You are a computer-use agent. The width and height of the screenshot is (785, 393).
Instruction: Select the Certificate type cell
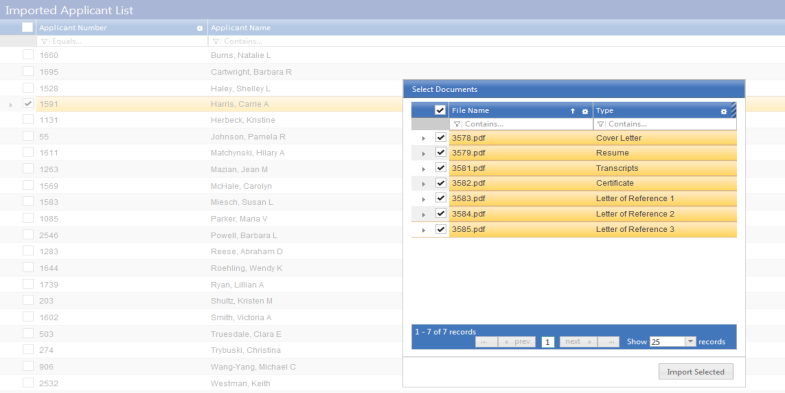[665, 183]
